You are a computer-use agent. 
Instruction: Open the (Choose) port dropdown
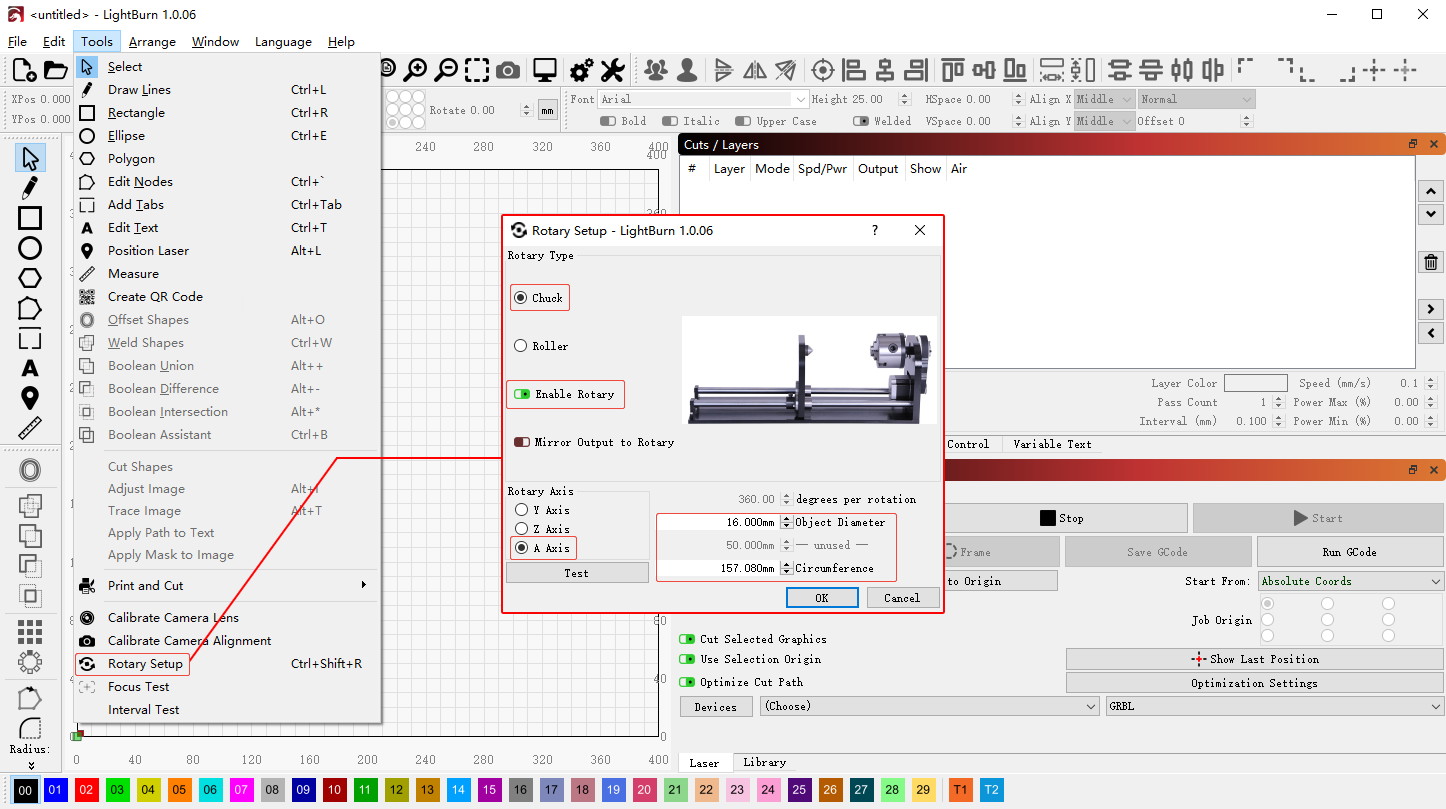point(929,706)
